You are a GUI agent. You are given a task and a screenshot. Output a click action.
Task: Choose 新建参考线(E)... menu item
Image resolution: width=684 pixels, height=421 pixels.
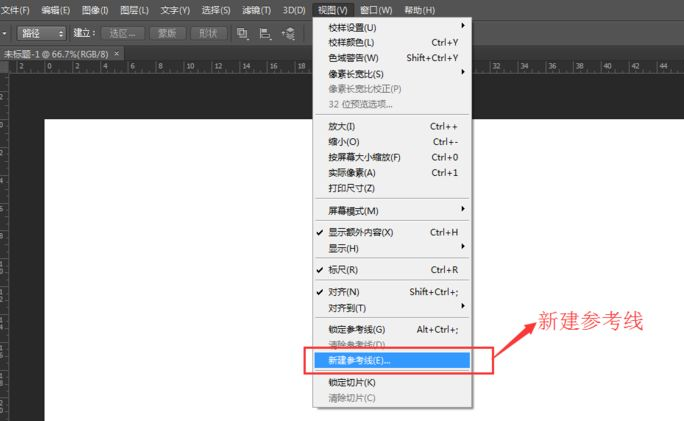point(392,360)
